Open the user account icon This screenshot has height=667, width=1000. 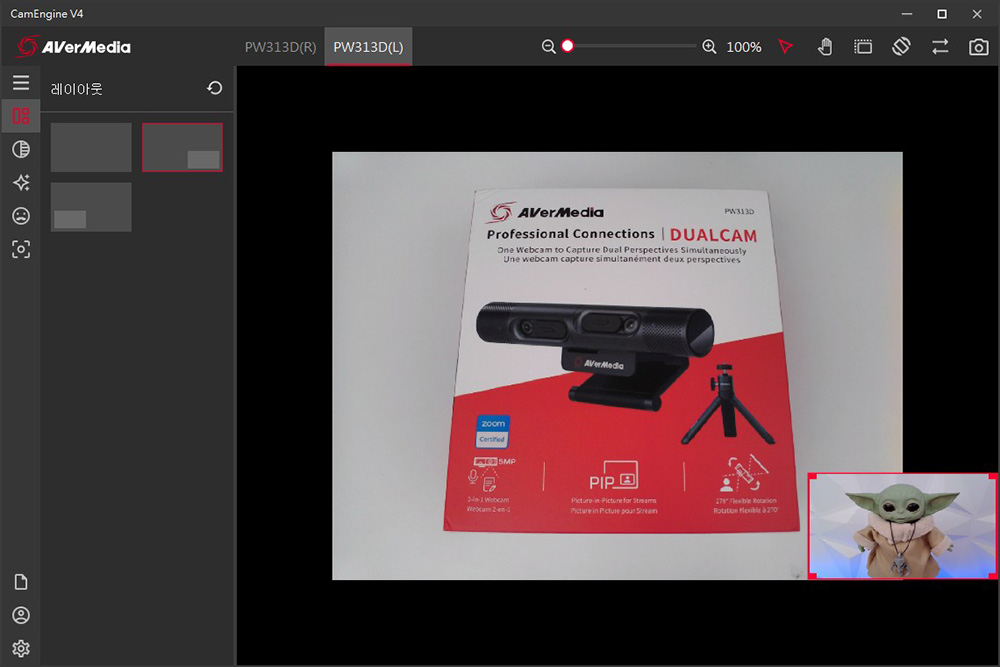point(21,615)
